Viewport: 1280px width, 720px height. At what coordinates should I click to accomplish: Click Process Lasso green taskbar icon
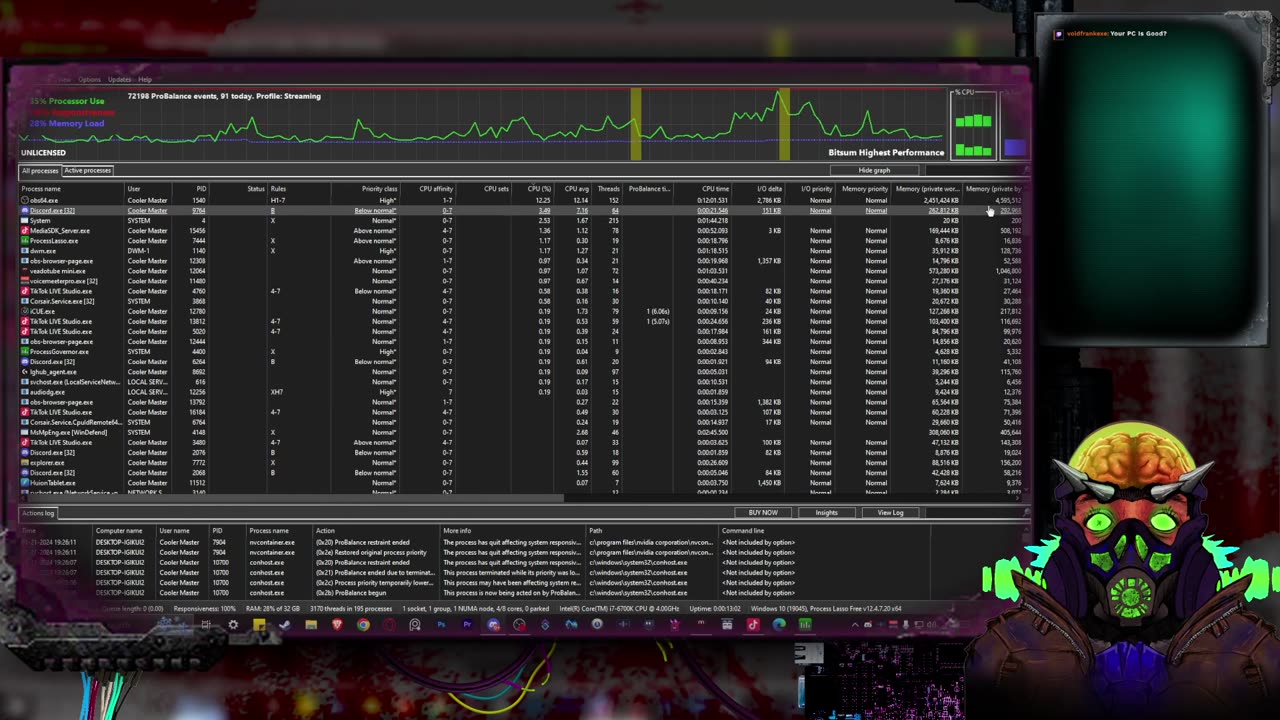[x=805, y=625]
